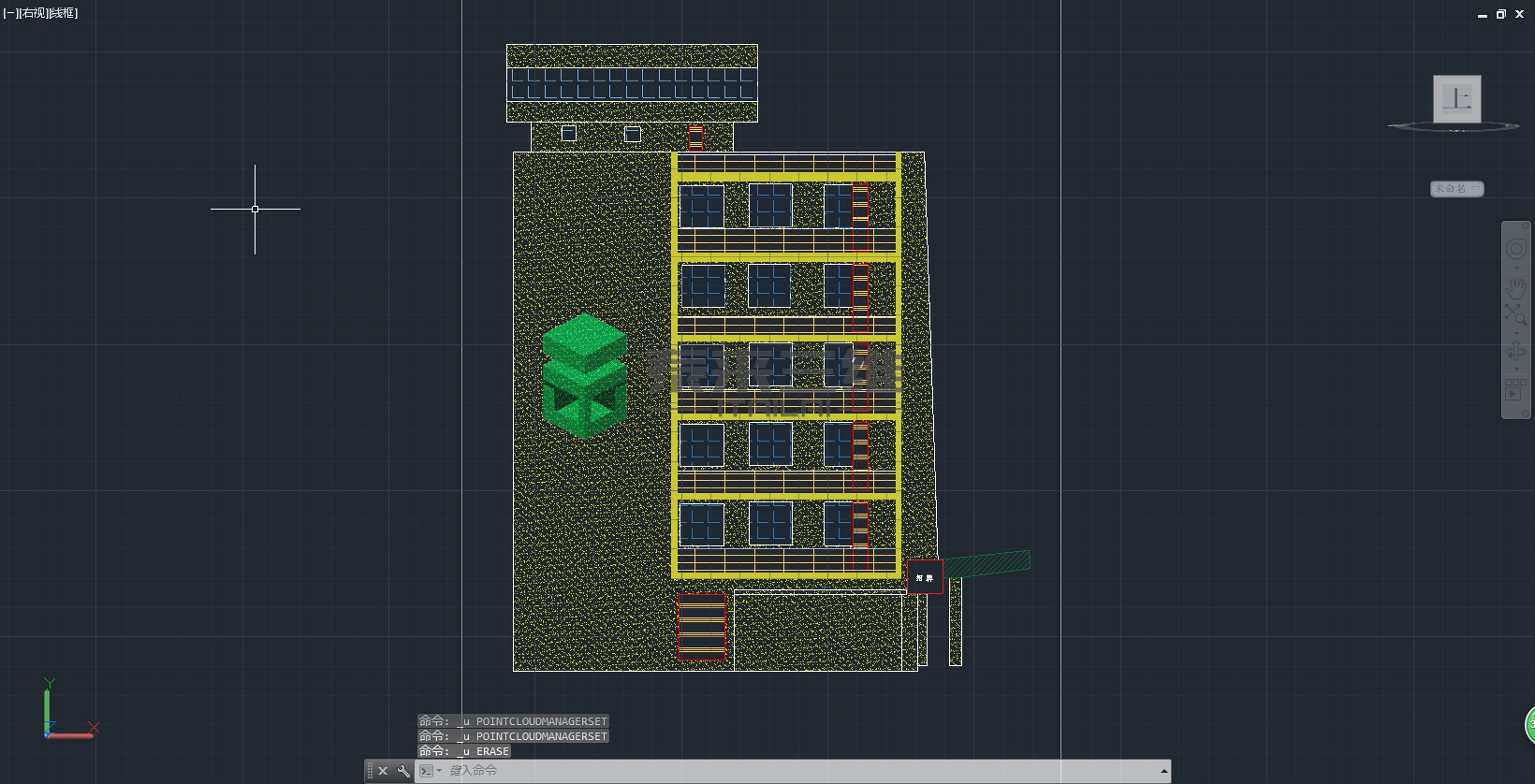Image resolution: width=1535 pixels, height=784 pixels.
Task: Open the navigation bar customize menu
Action: pyautogui.click(x=1524, y=413)
